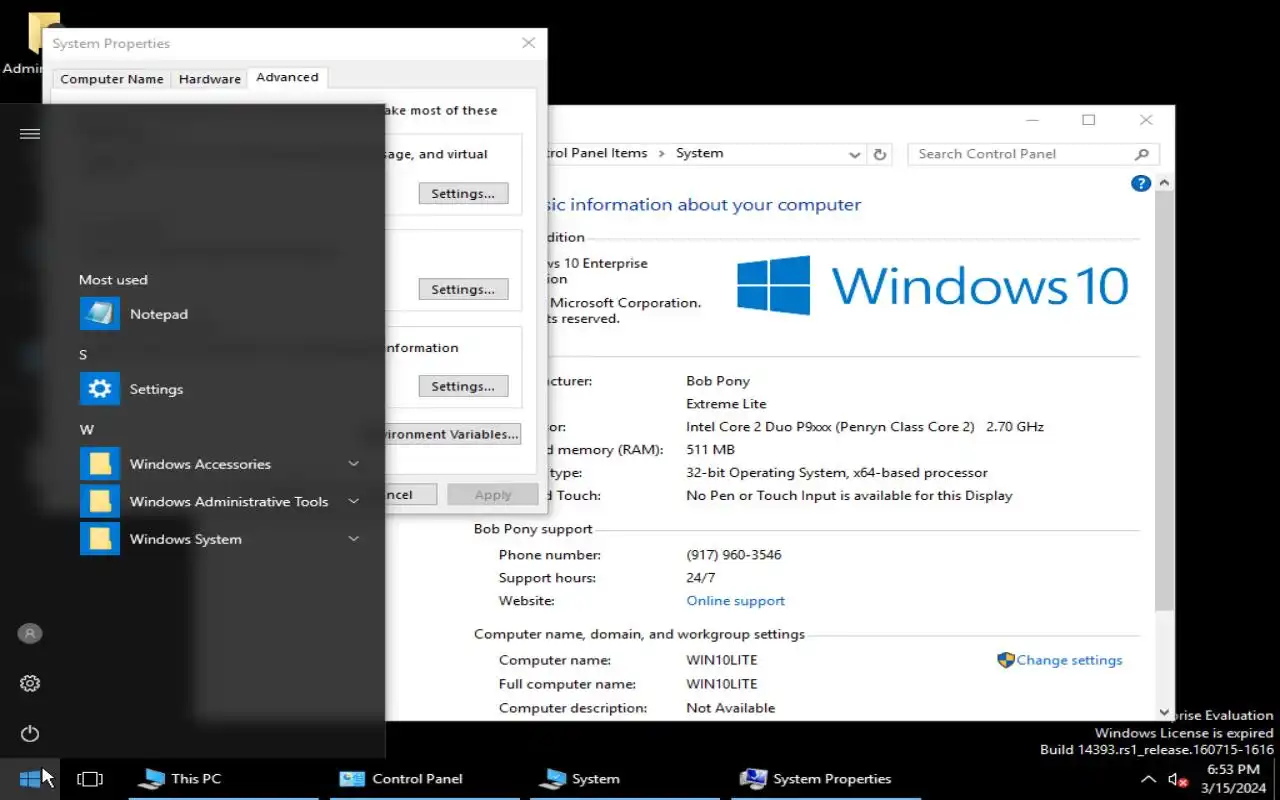Click scroll down arrow in System window

(1165, 712)
